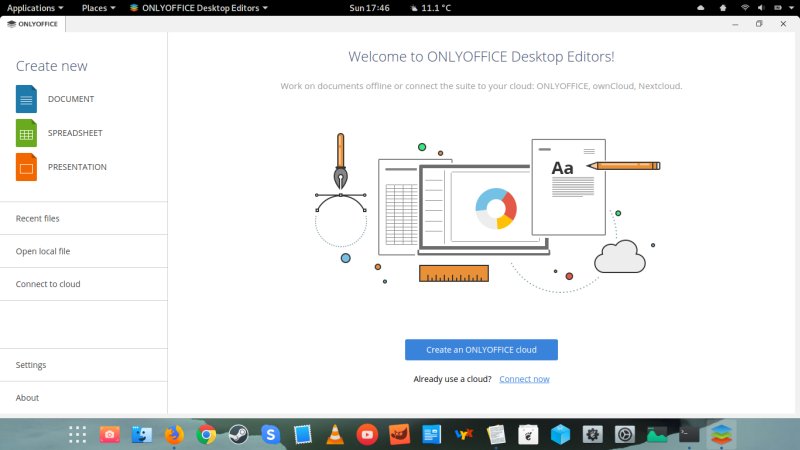Select the ONLYOFFICE home tab
Image resolution: width=800 pixels, height=450 pixels.
point(33,24)
